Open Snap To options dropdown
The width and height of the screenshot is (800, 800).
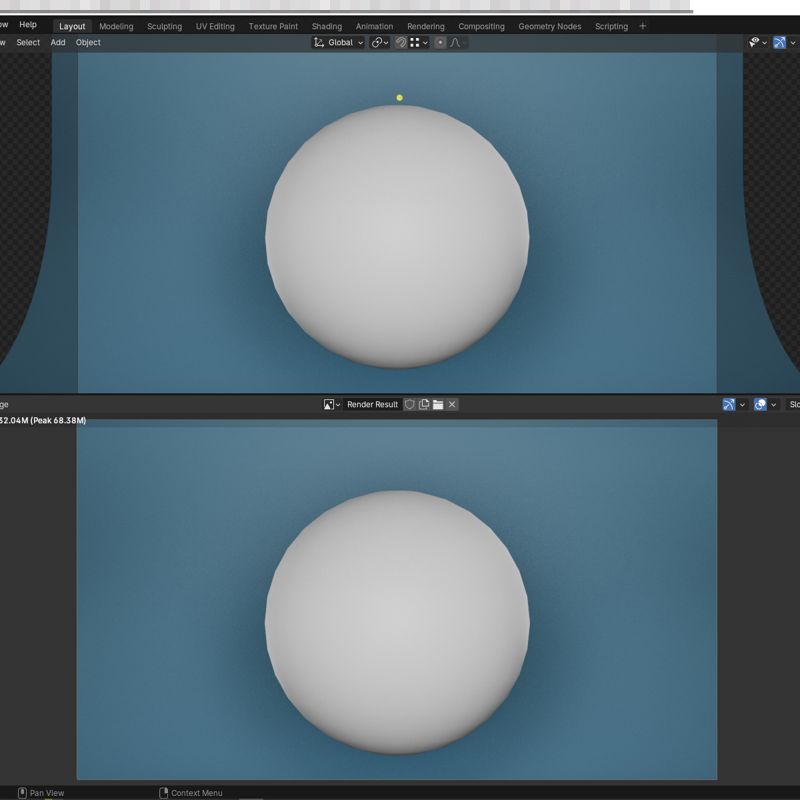pyautogui.click(x=419, y=42)
